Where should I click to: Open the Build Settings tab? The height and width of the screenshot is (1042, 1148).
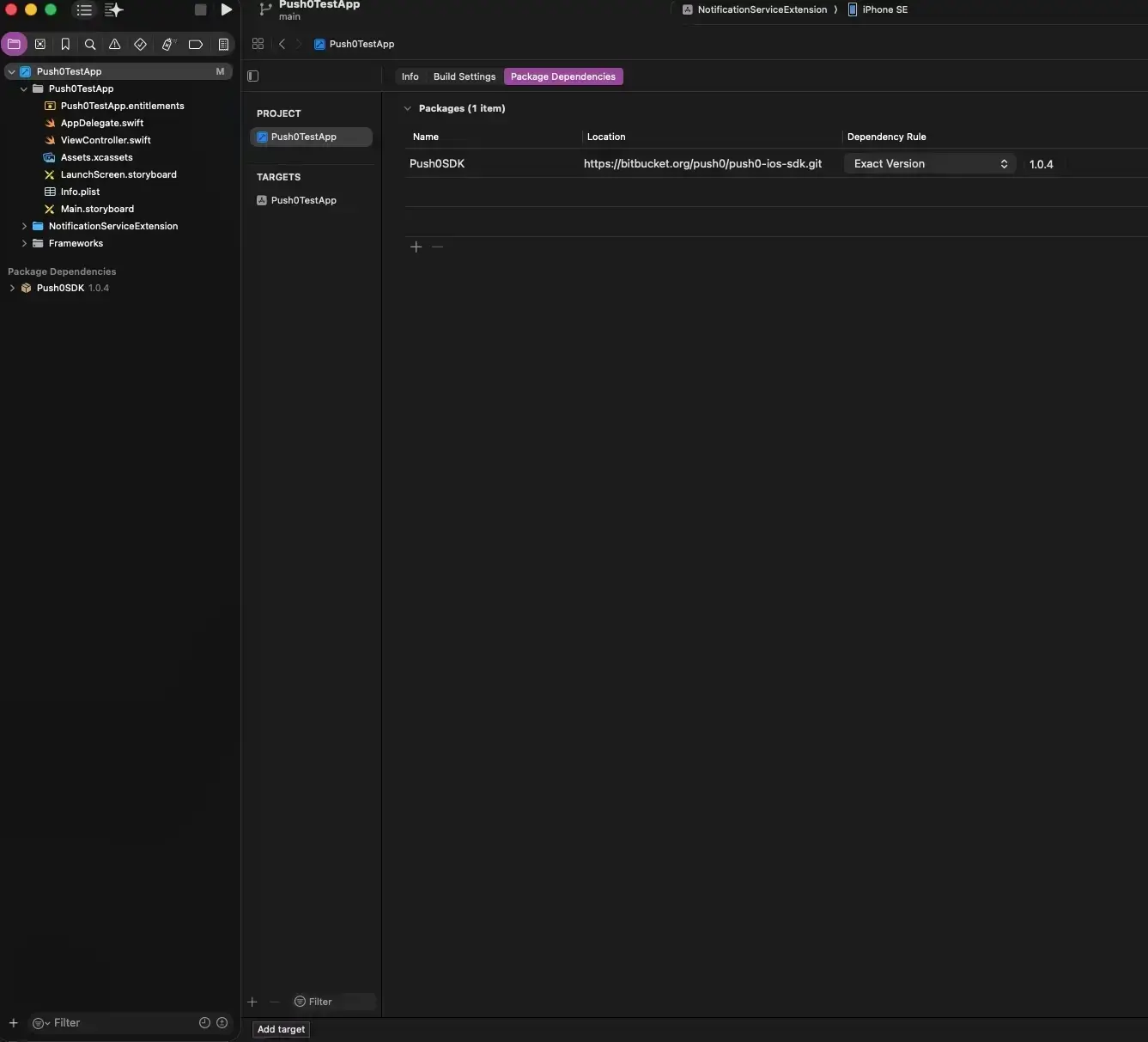tap(465, 76)
